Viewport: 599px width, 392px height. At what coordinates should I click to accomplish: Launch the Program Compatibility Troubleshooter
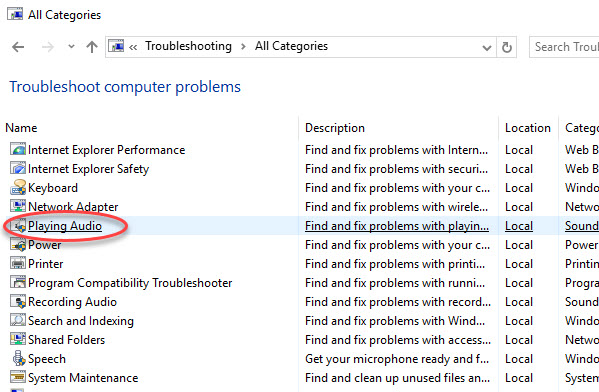[x=130, y=283]
